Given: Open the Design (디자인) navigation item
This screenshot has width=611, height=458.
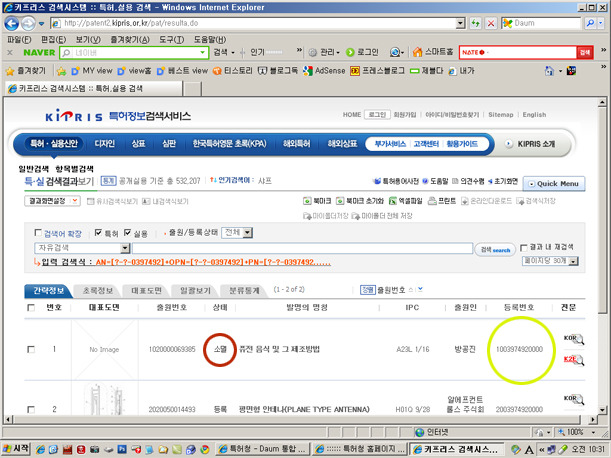Looking at the screenshot, I should 104,144.
